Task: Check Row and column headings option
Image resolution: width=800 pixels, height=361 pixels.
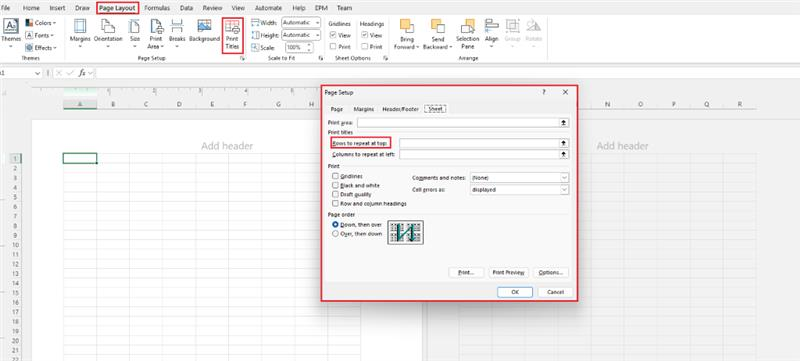Action: (x=335, y=203)
